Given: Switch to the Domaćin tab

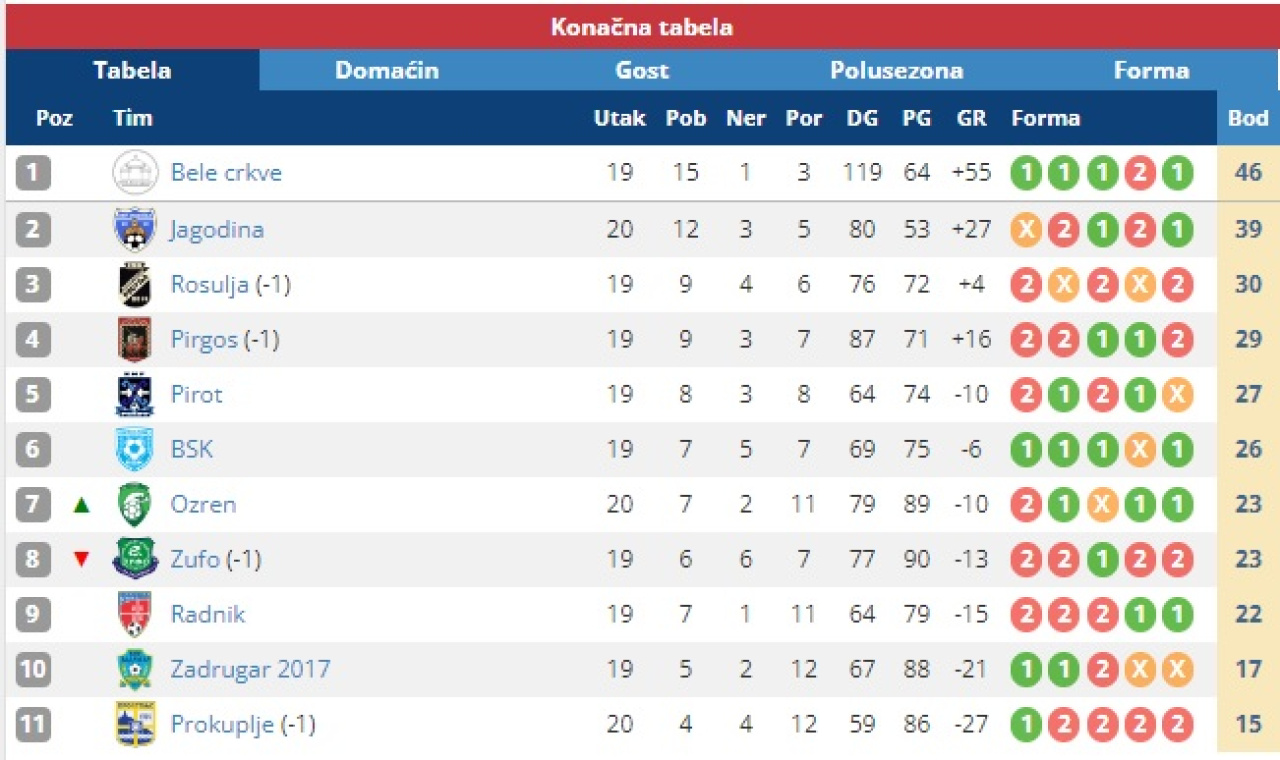Looking at the screenshot, I should coord(387,71).
